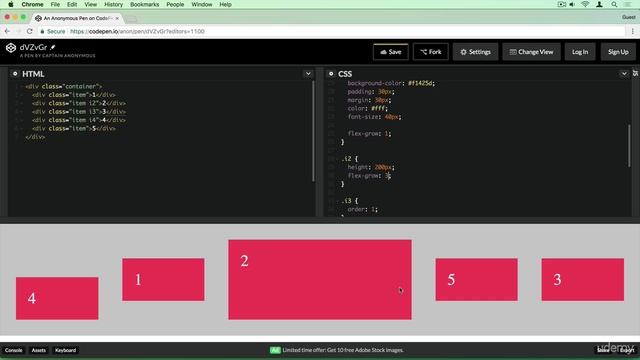Open the History menu
This screenshot has width=640, height=360.
click(x=113, y=4)
